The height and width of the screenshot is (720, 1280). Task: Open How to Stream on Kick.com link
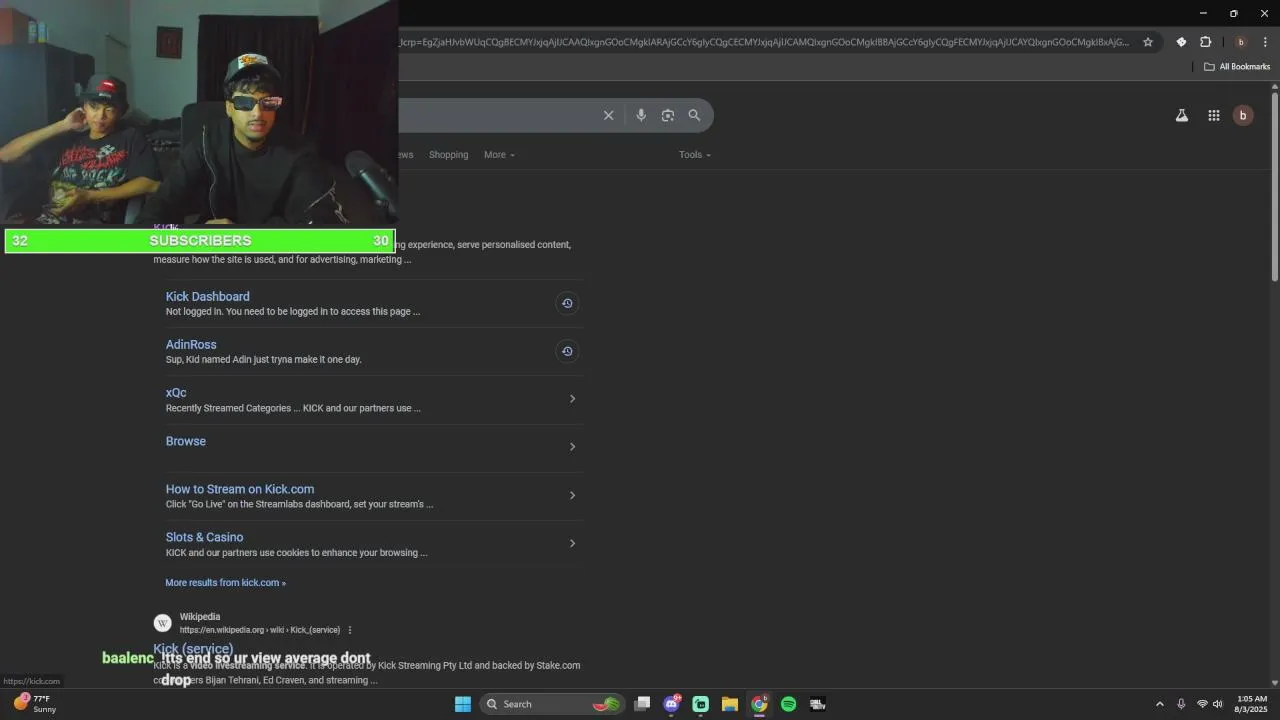240,489
